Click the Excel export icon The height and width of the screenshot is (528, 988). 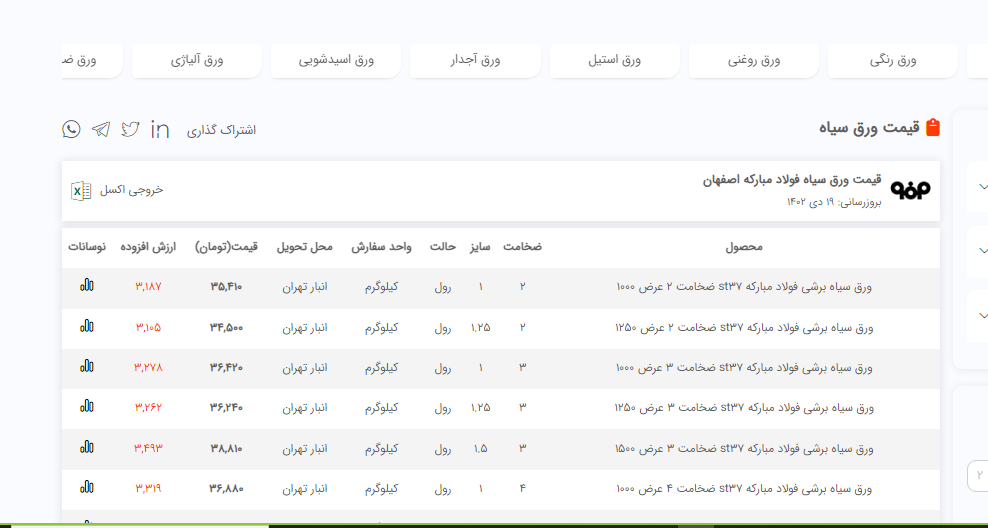pyautogui.click(x=81, y=190)
